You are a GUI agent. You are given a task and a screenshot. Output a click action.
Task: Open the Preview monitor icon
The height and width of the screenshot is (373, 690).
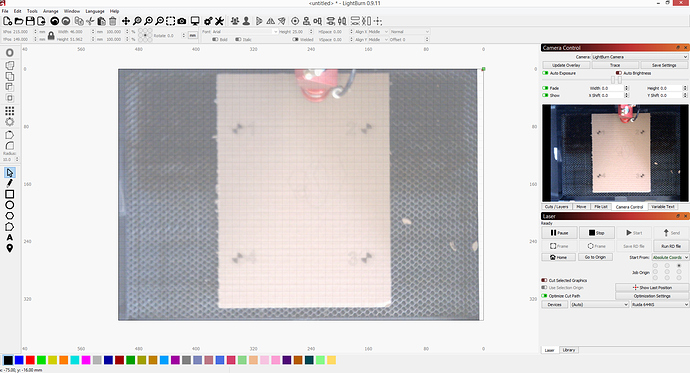tap(195, 21)
